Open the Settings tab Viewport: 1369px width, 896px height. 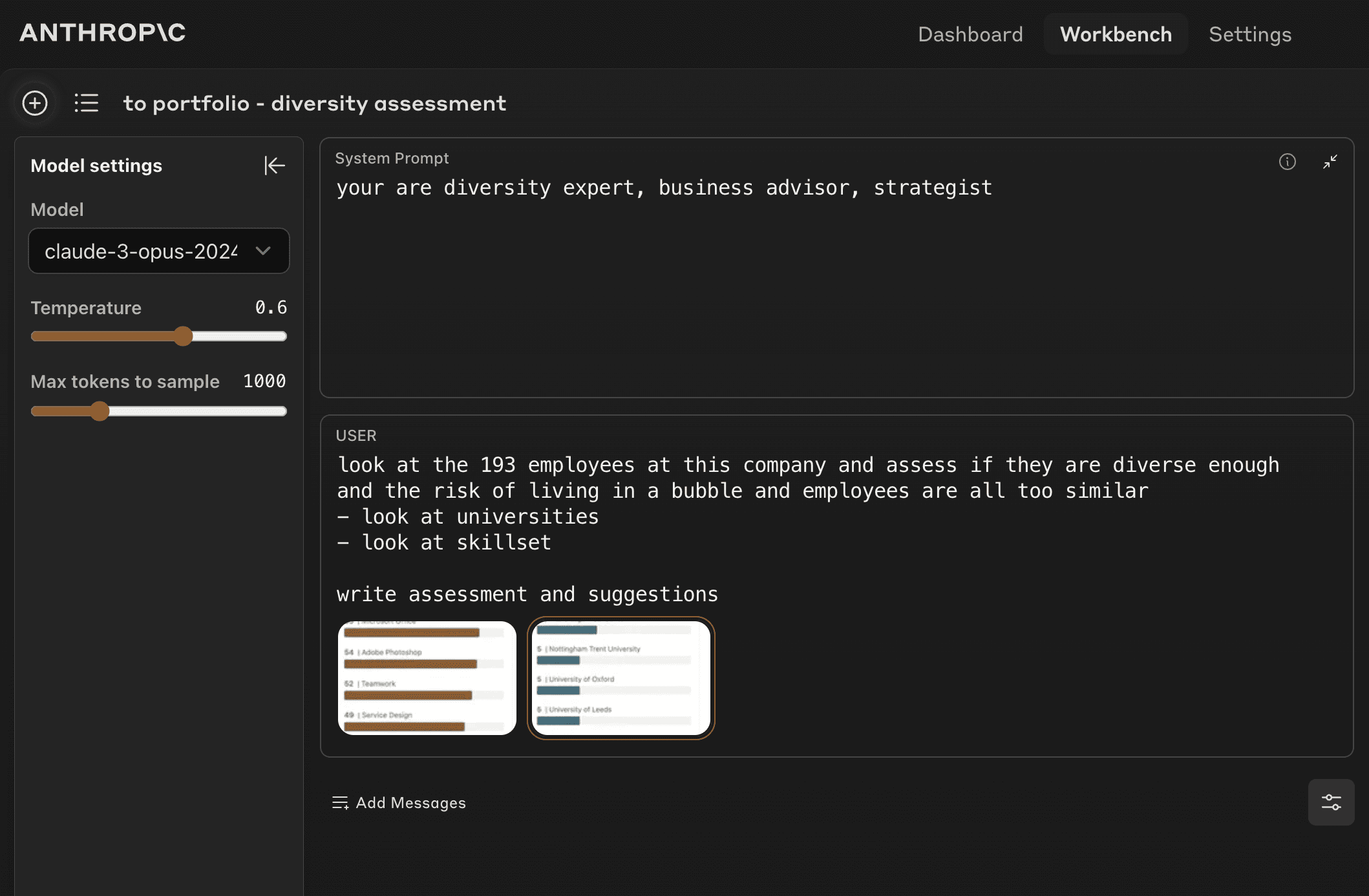click(x=1250, y=34)
